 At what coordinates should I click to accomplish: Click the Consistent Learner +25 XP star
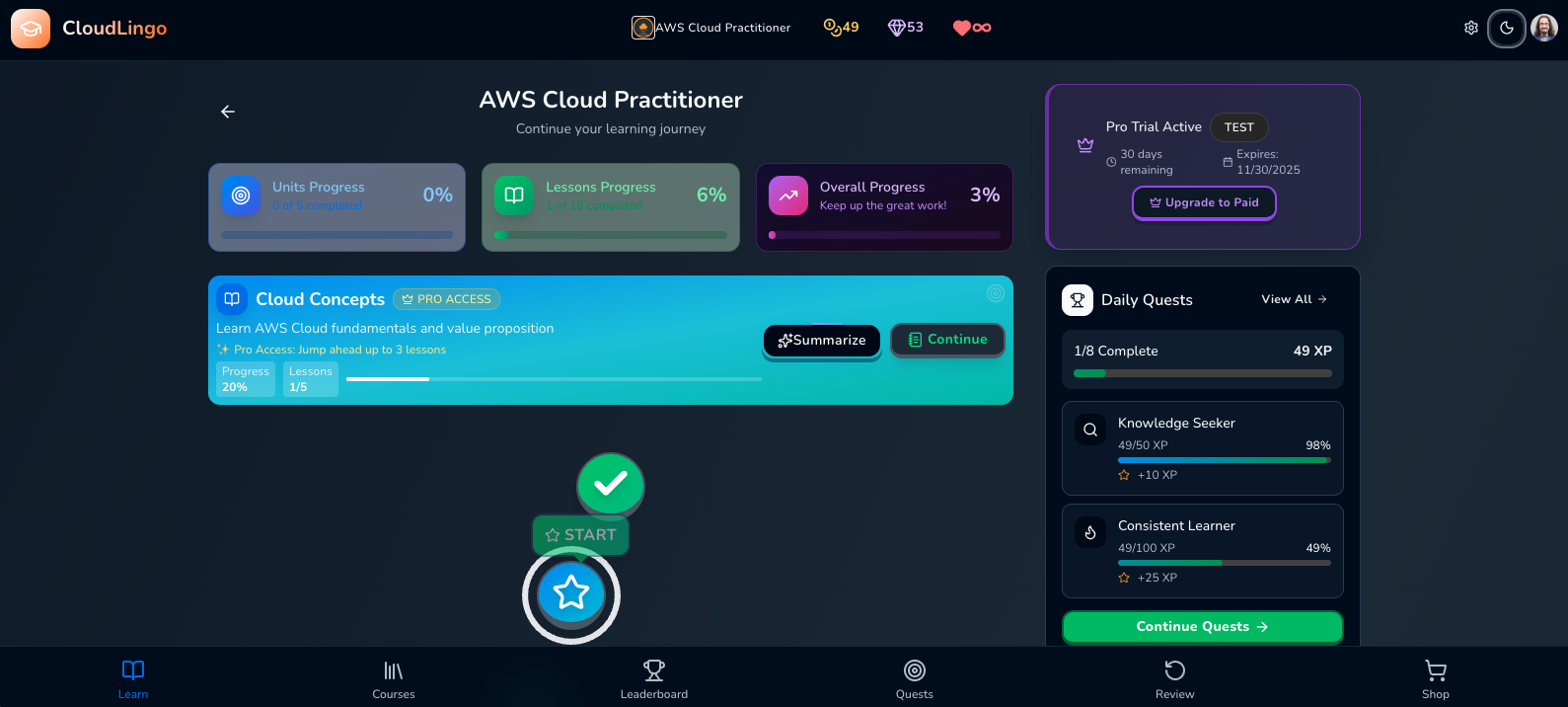1124,578
